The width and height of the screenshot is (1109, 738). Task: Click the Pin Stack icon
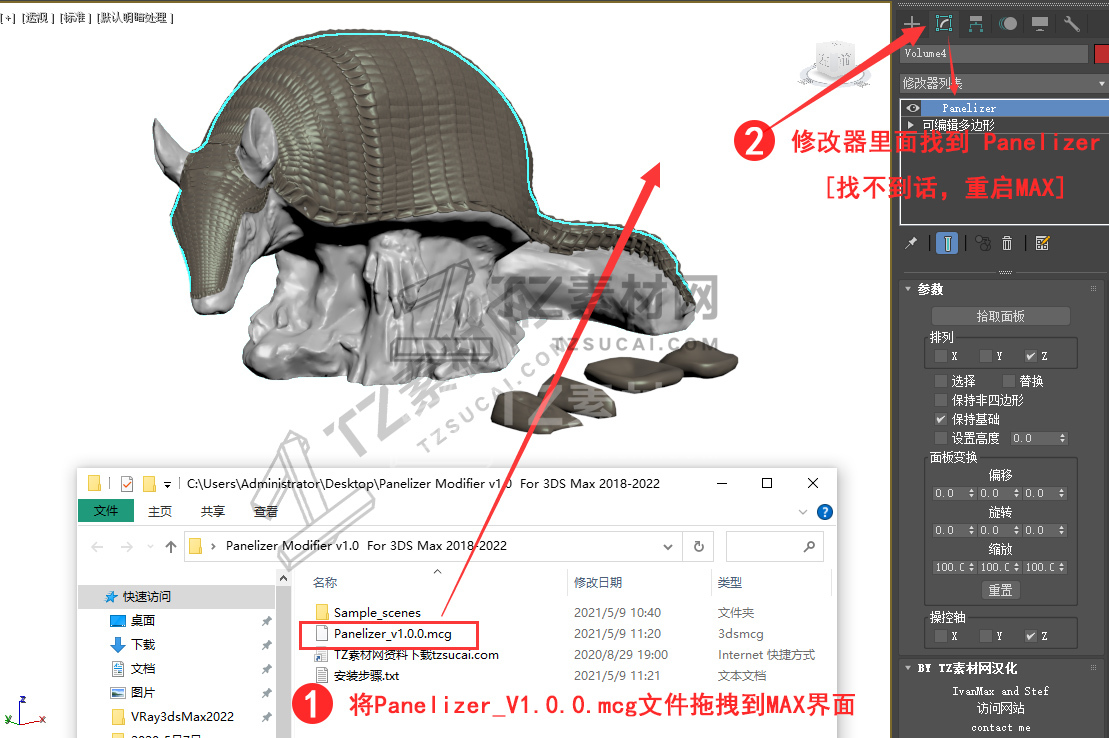coord(911,243)
